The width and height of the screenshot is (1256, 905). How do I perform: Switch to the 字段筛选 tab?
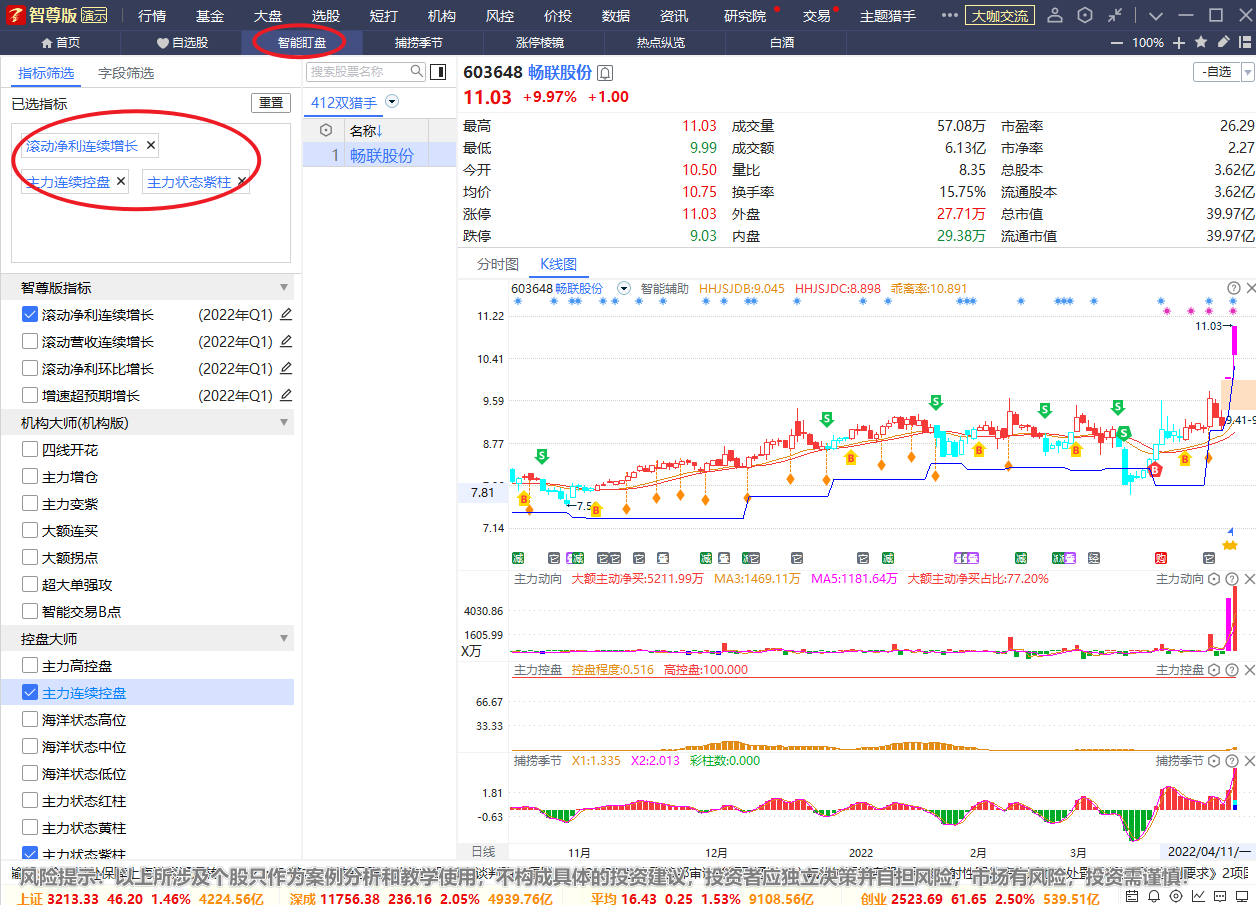click(x=126, y=73)
